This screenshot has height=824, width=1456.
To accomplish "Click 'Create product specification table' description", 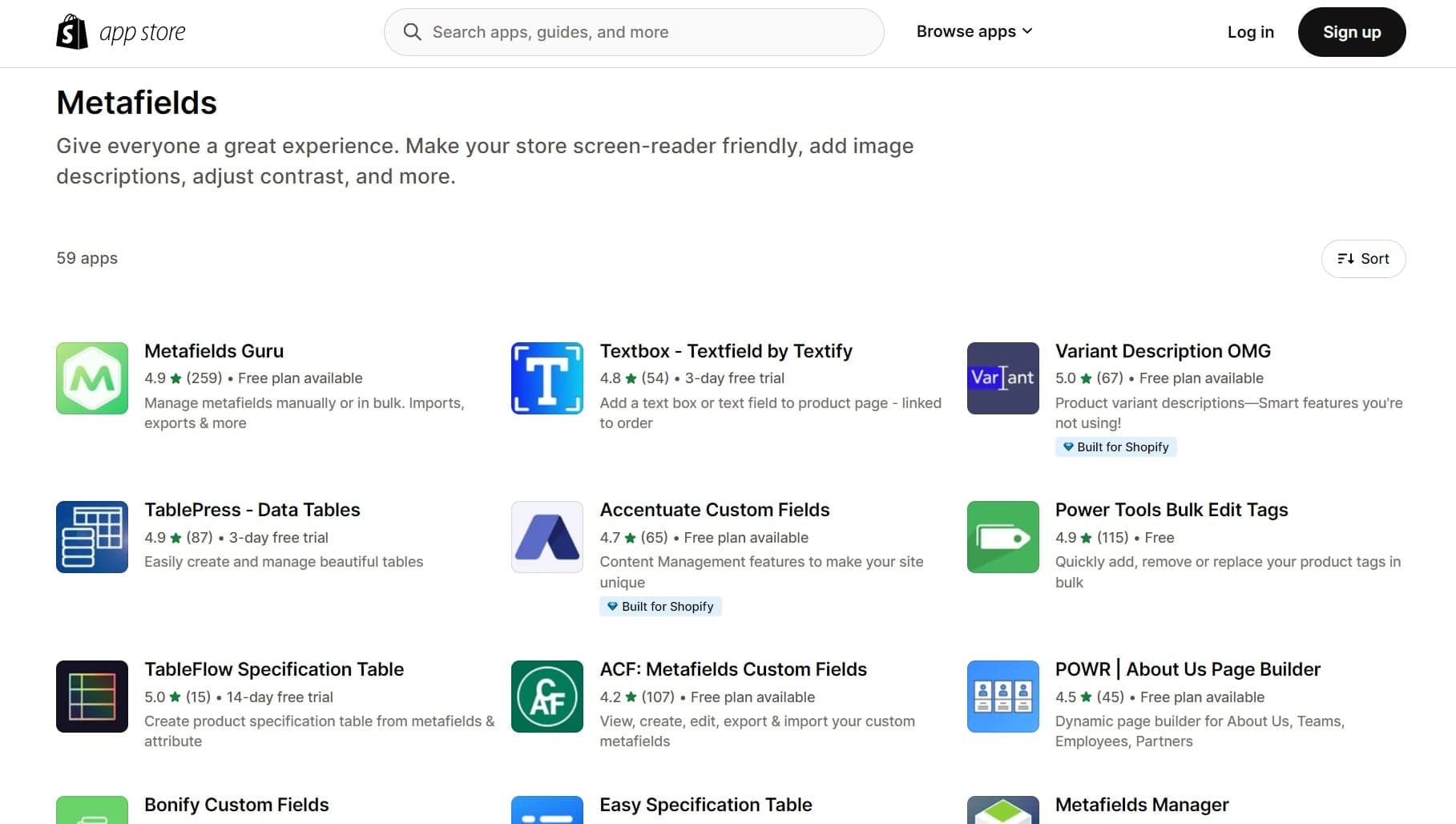I will click(320, 731).
